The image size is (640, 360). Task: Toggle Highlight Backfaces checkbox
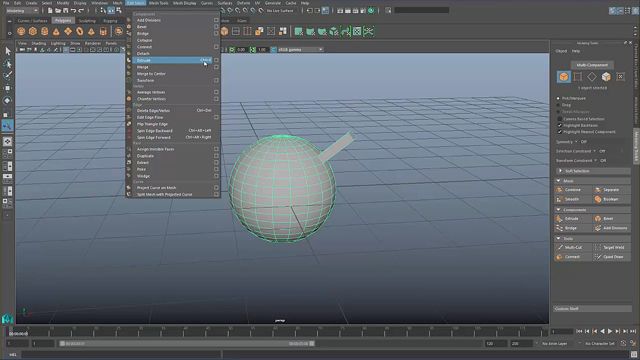click(560, 125)
